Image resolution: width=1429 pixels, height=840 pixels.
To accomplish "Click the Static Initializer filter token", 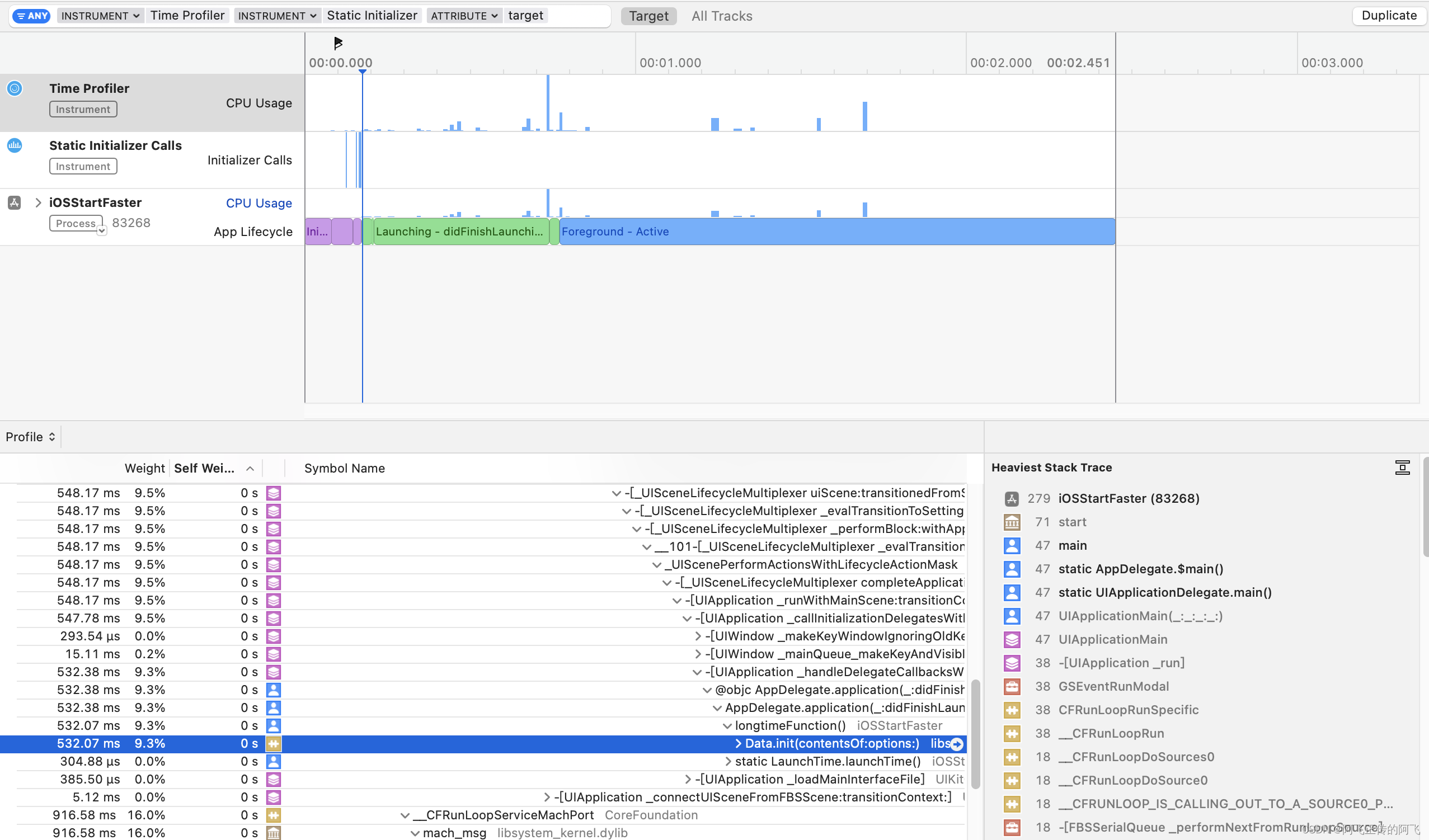I will [x=372, y=15].
